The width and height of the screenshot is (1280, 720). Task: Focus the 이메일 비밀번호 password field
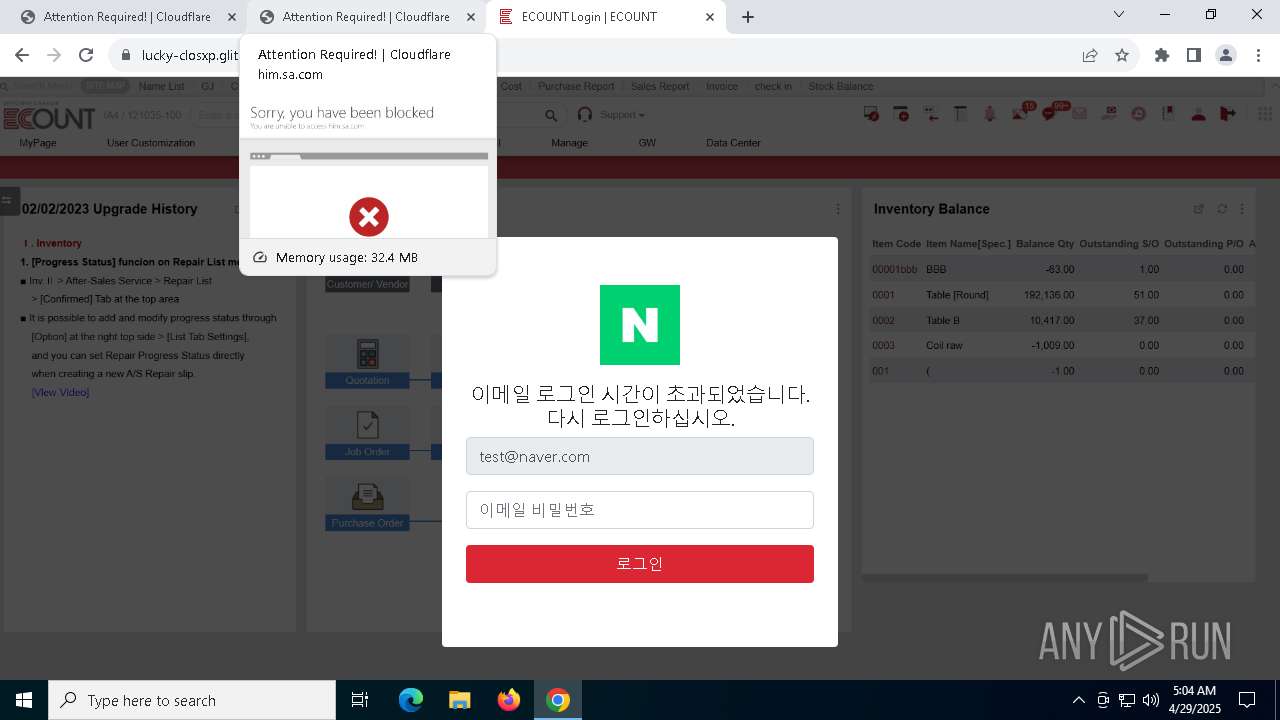pyautogui.click(x=640, y=510)
